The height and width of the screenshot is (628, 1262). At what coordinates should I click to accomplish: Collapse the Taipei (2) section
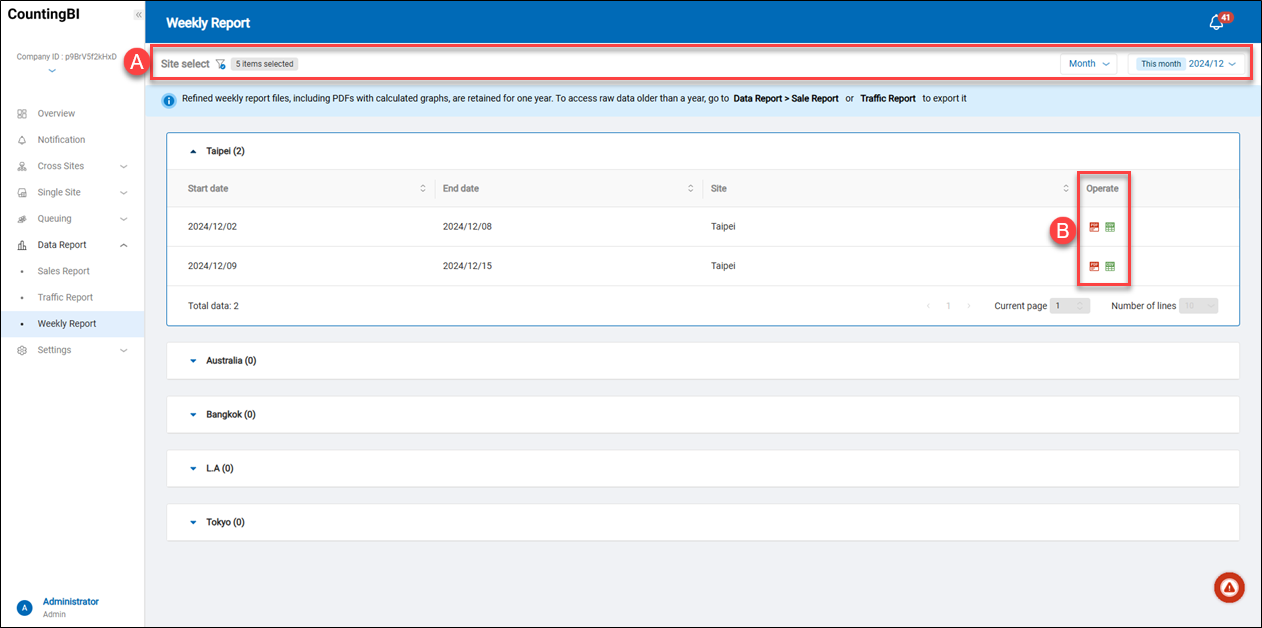[x=194, y=152]
